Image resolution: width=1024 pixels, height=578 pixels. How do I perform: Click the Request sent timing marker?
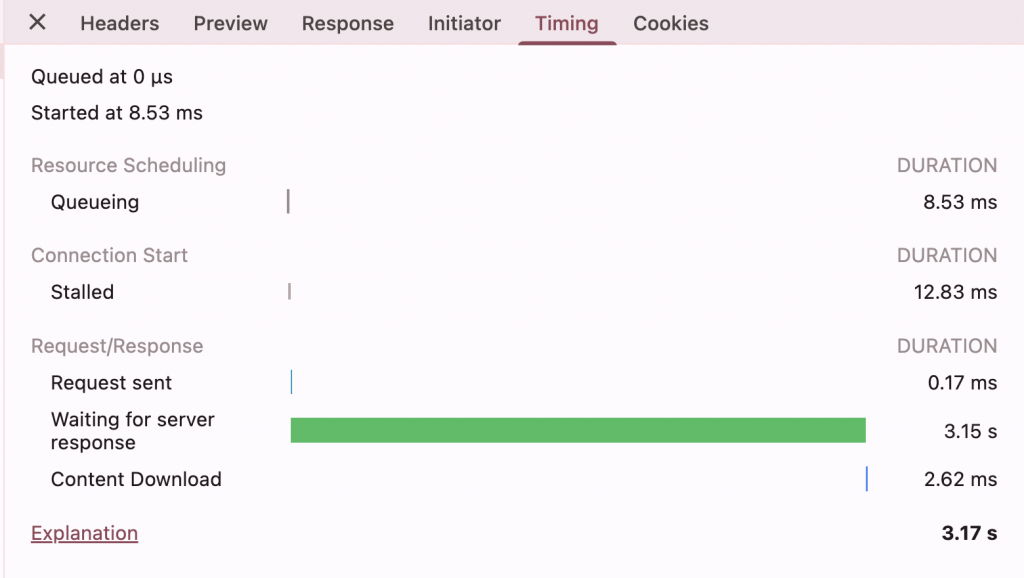click(x=291, y=382)
